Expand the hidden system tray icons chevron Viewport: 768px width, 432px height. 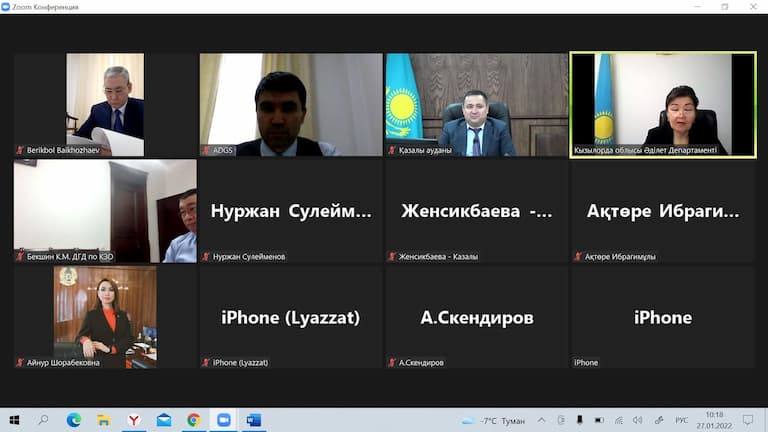tap(541, 420)
